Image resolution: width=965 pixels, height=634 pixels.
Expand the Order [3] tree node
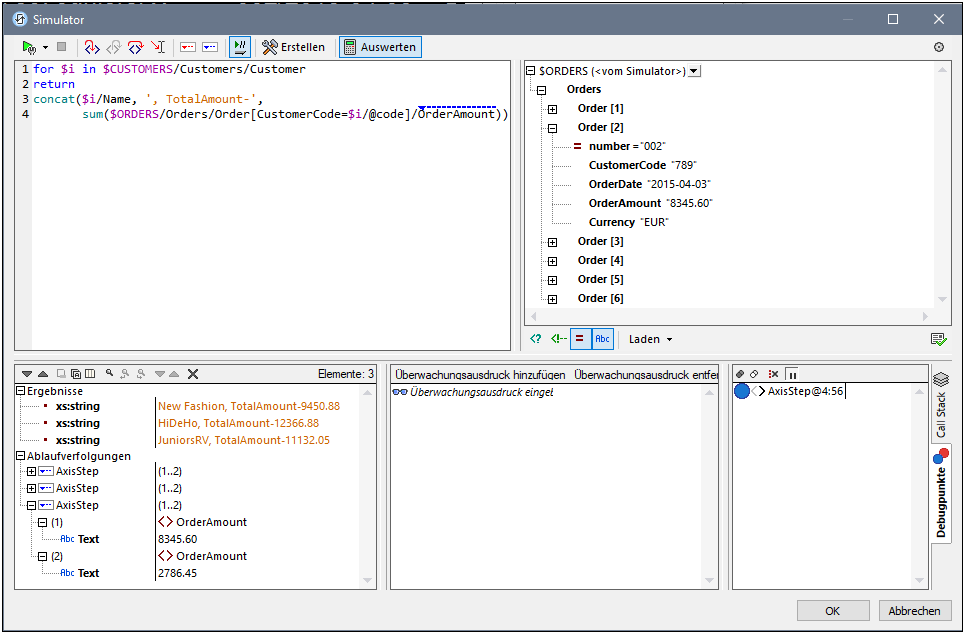552,242
